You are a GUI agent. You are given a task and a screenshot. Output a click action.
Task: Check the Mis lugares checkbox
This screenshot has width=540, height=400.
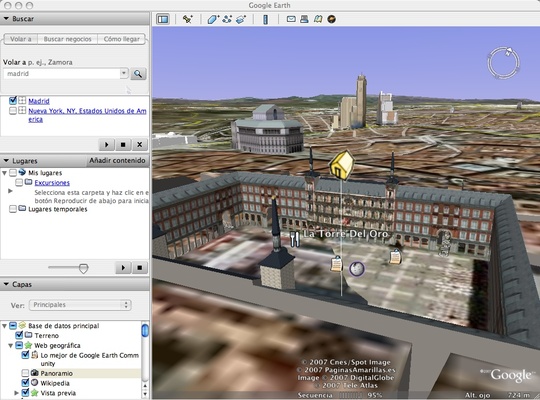(13, 173)
